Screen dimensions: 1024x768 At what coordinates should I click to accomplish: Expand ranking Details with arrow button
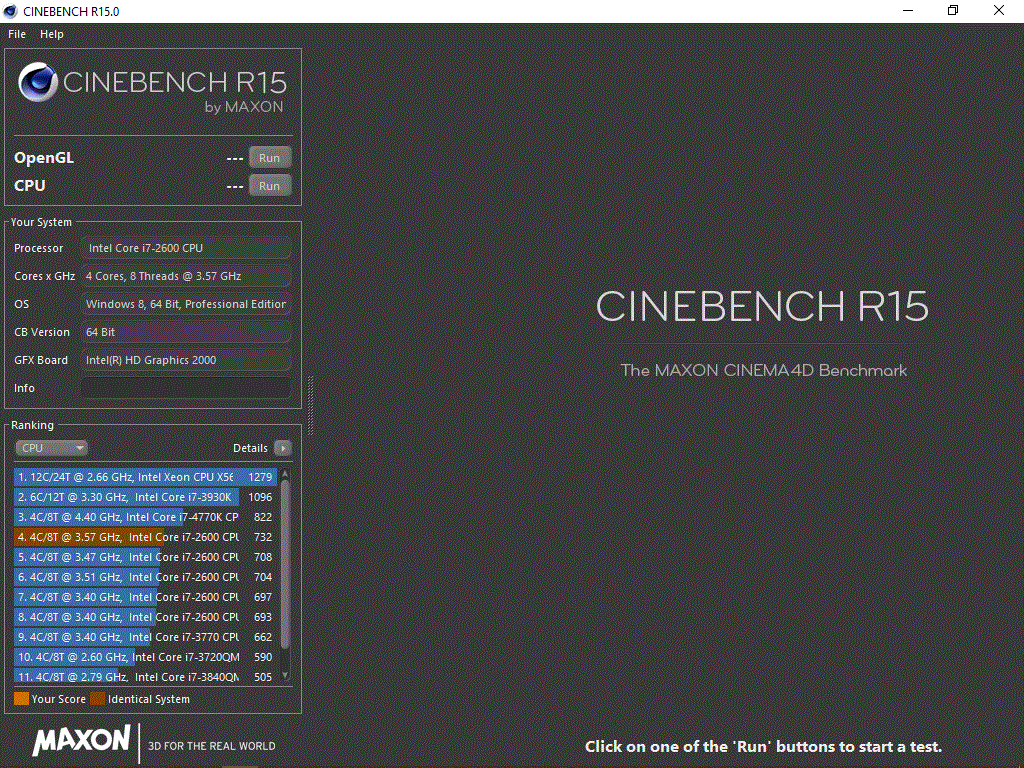tap(283, 448)
